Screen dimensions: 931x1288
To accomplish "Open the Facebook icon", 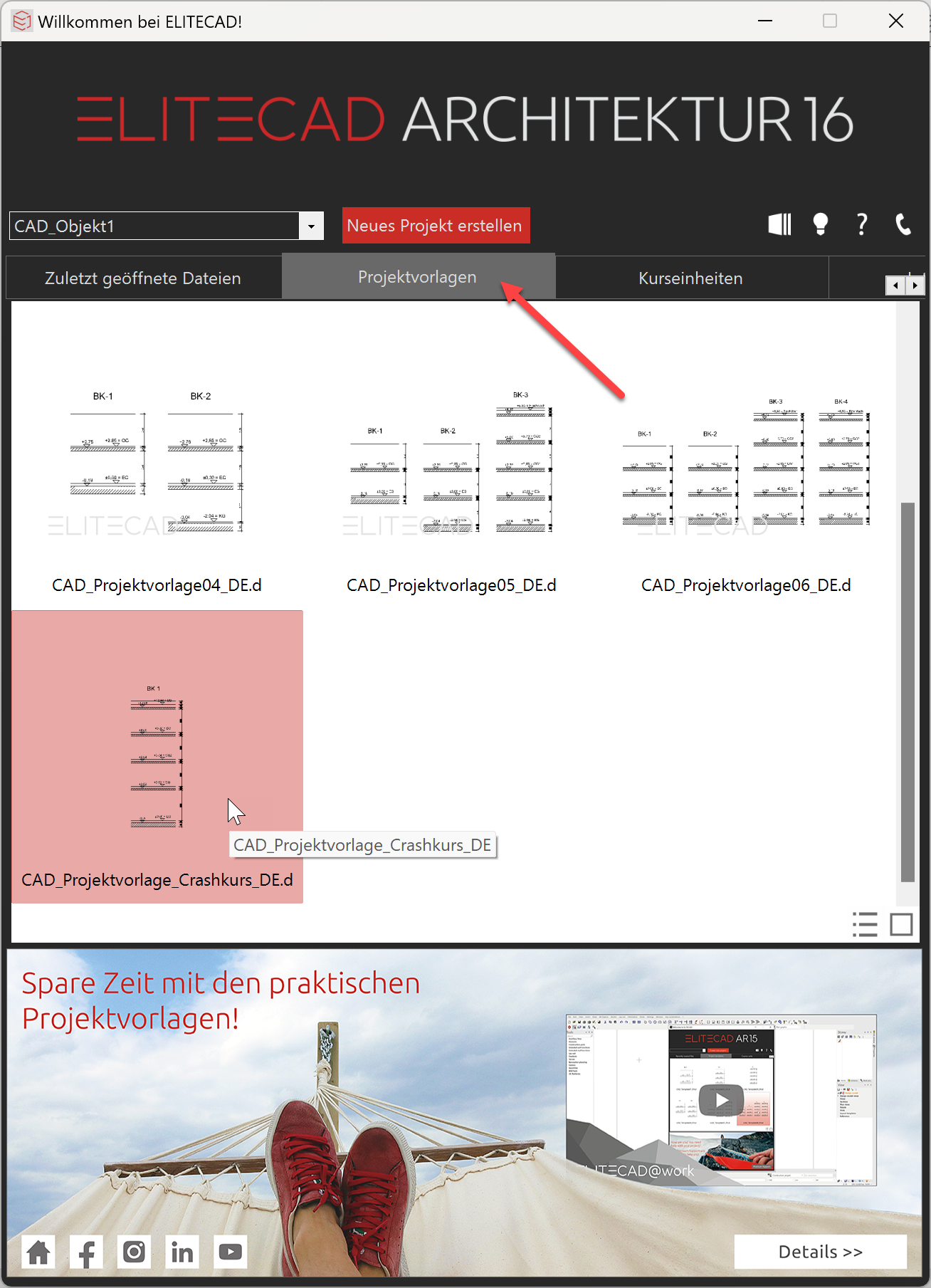I will (x=86, y=1252).
